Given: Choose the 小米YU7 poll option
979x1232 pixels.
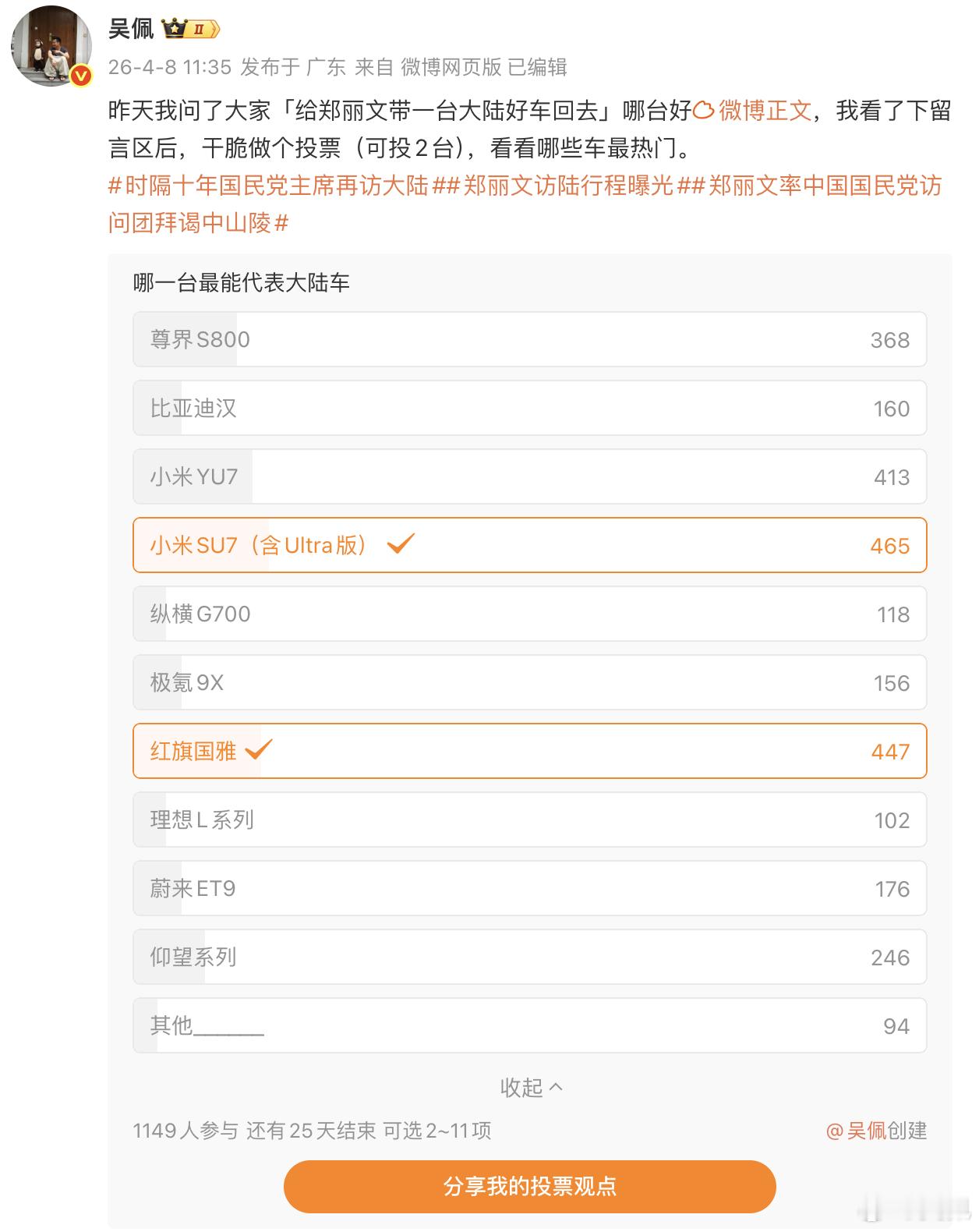Looking at the screenshot, I should [529, 476].
